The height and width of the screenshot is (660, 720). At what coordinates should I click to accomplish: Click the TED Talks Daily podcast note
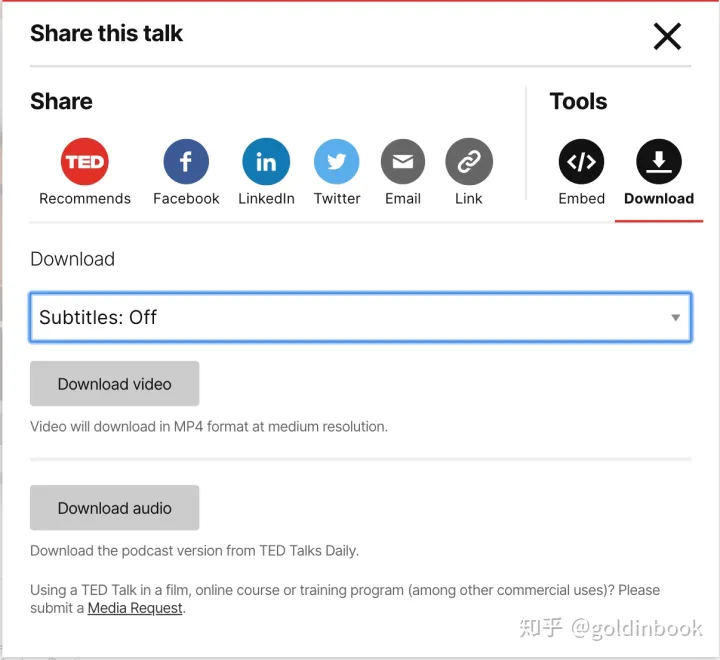click(x=194, y=551)
